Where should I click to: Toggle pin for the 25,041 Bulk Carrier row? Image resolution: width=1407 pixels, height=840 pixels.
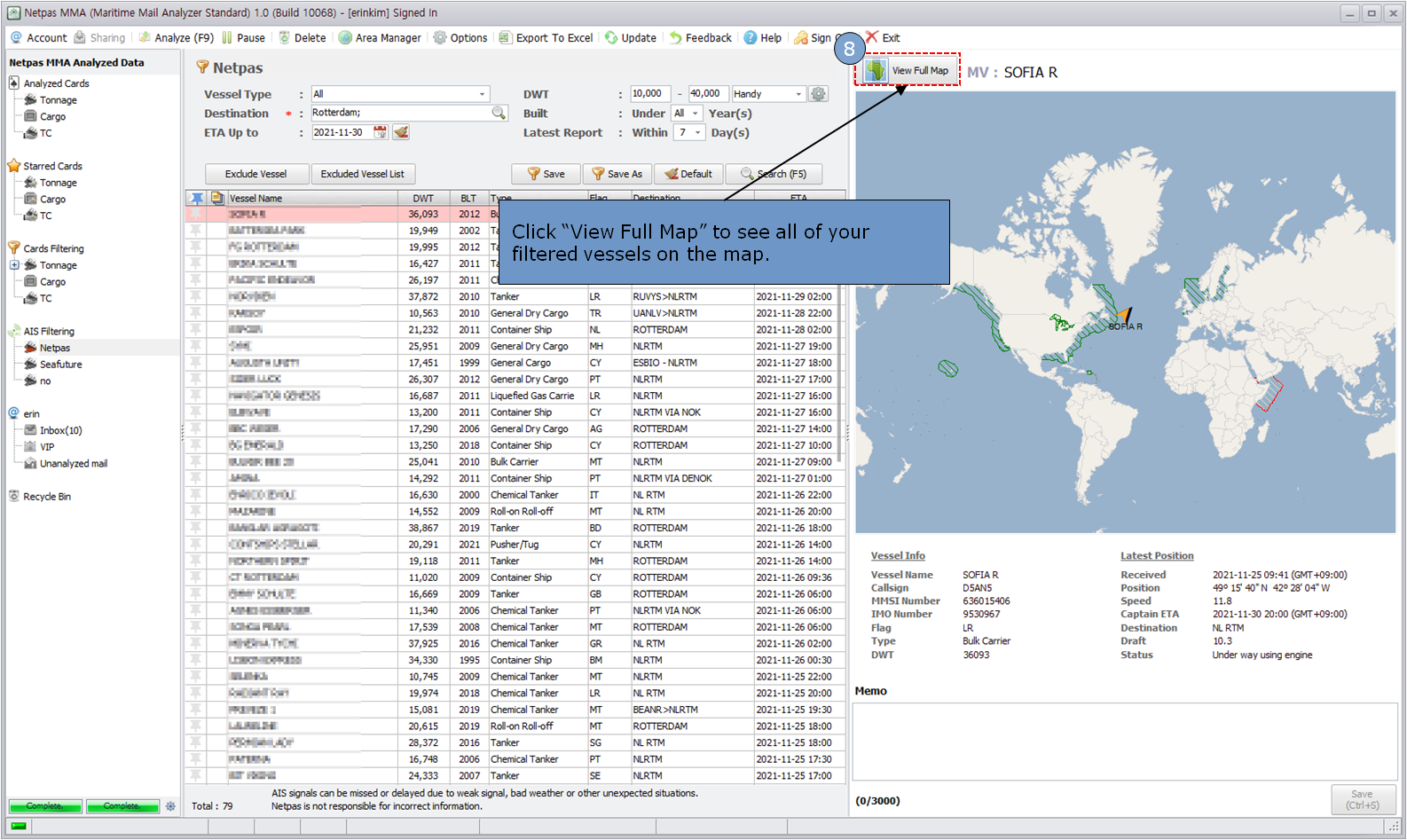pos(196,461)
